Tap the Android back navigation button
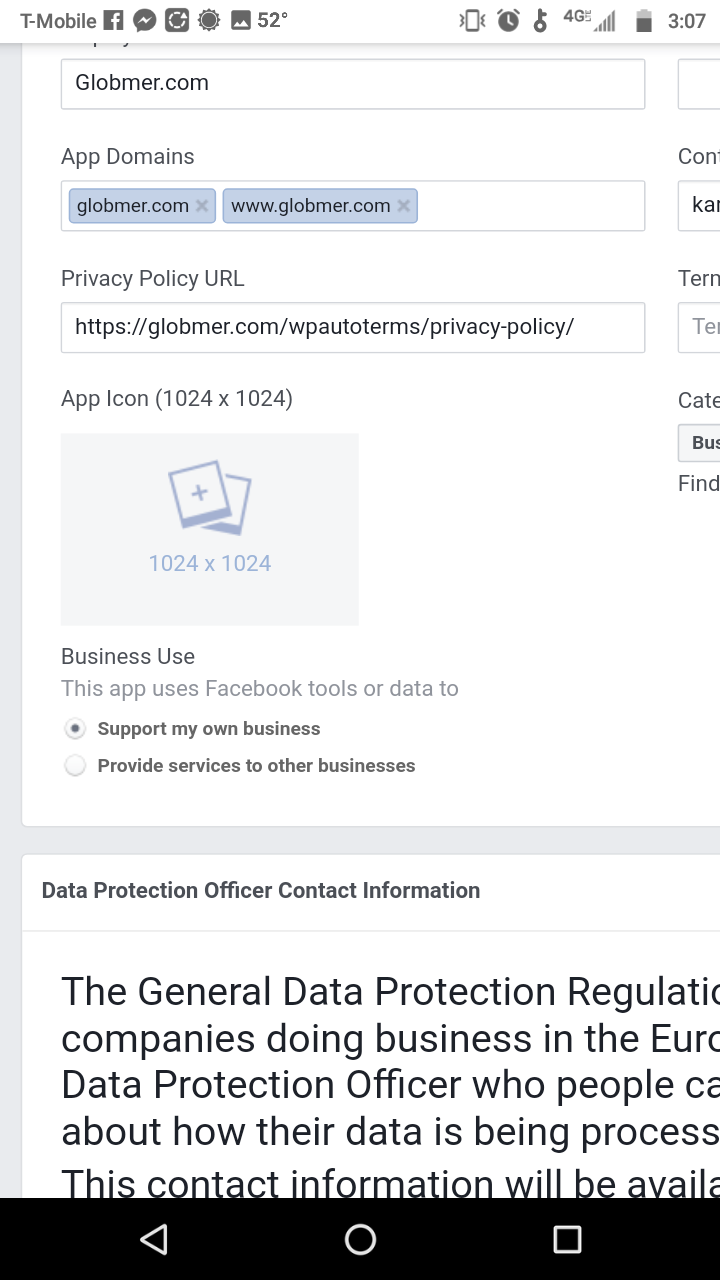Image resolution: width=720 pixels, height=1280 pixels. 154,1240
